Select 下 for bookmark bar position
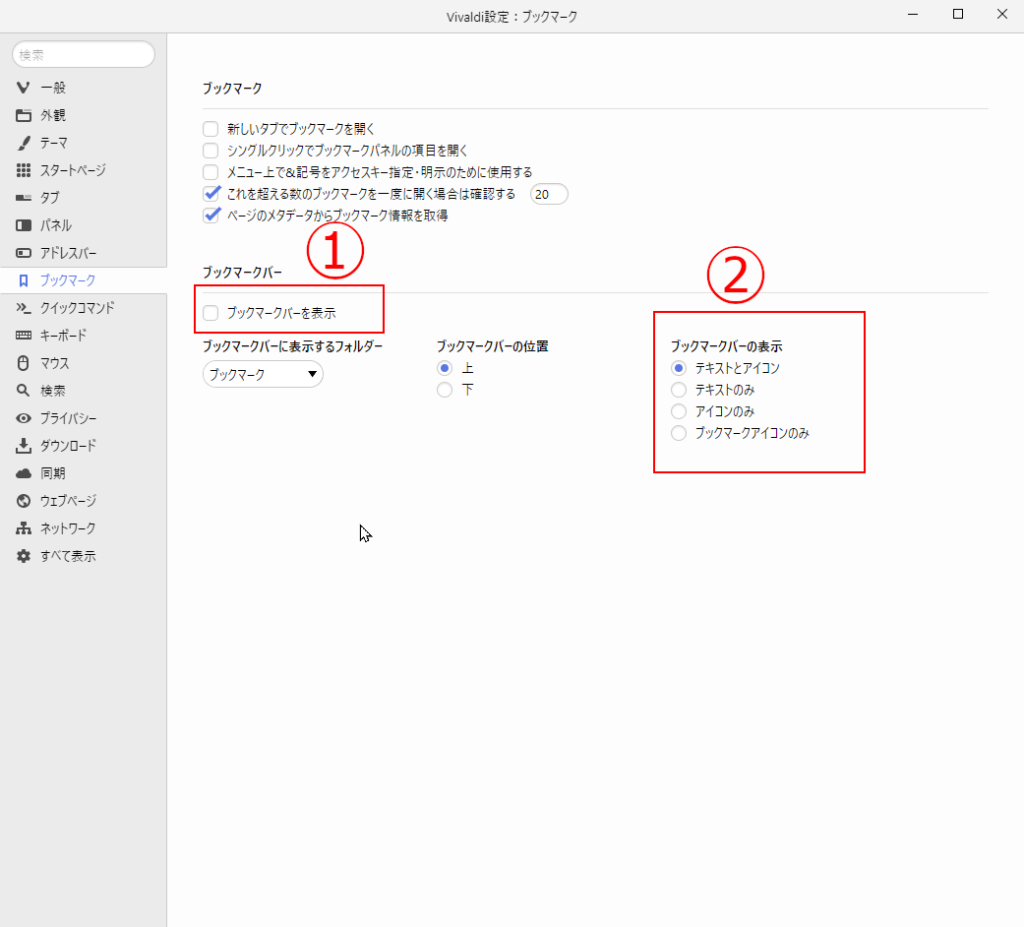Image resolution: width=1024 pixels, height=927 pixels. point(445,390)
